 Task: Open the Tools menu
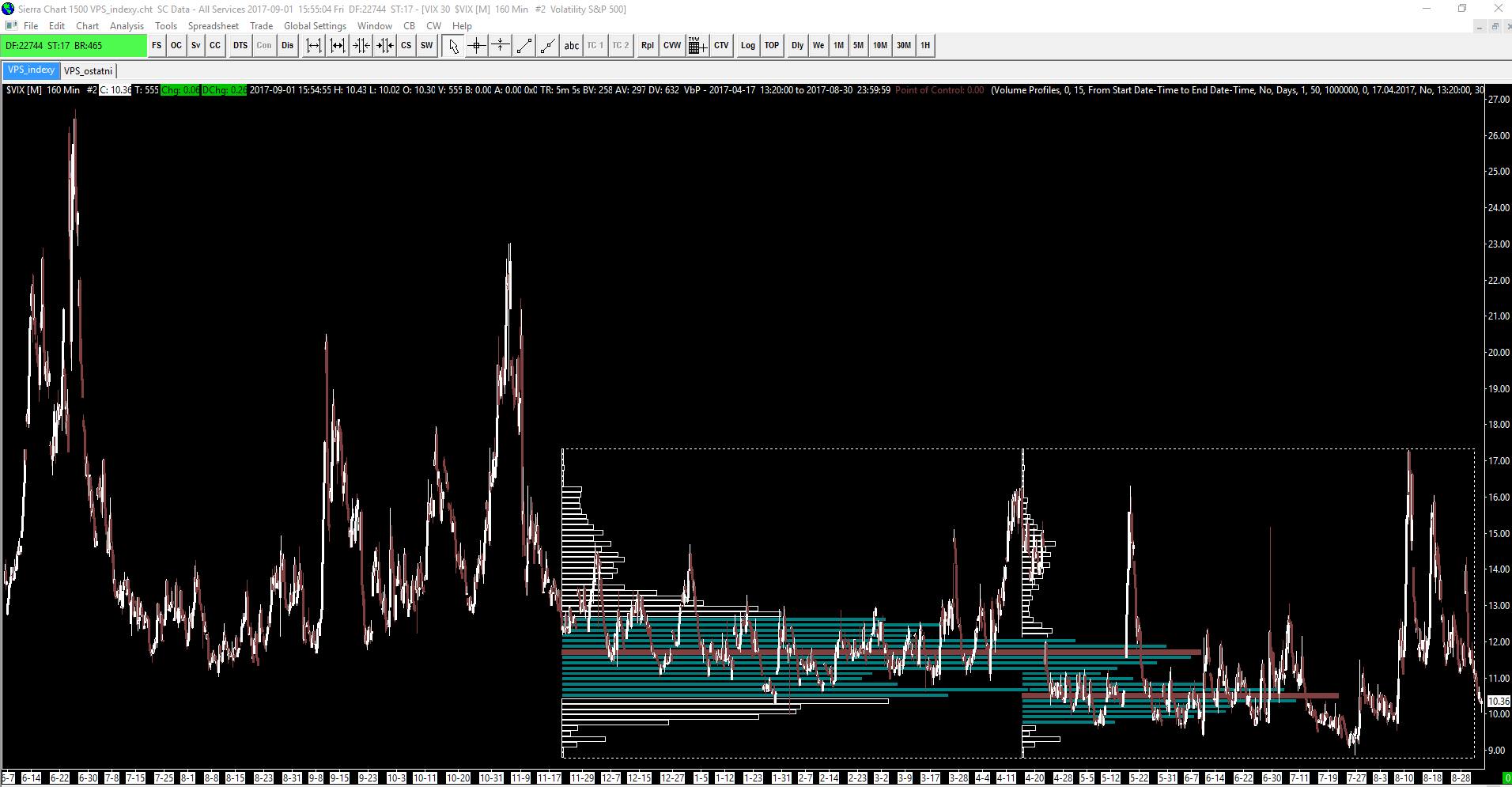(166, 26)
